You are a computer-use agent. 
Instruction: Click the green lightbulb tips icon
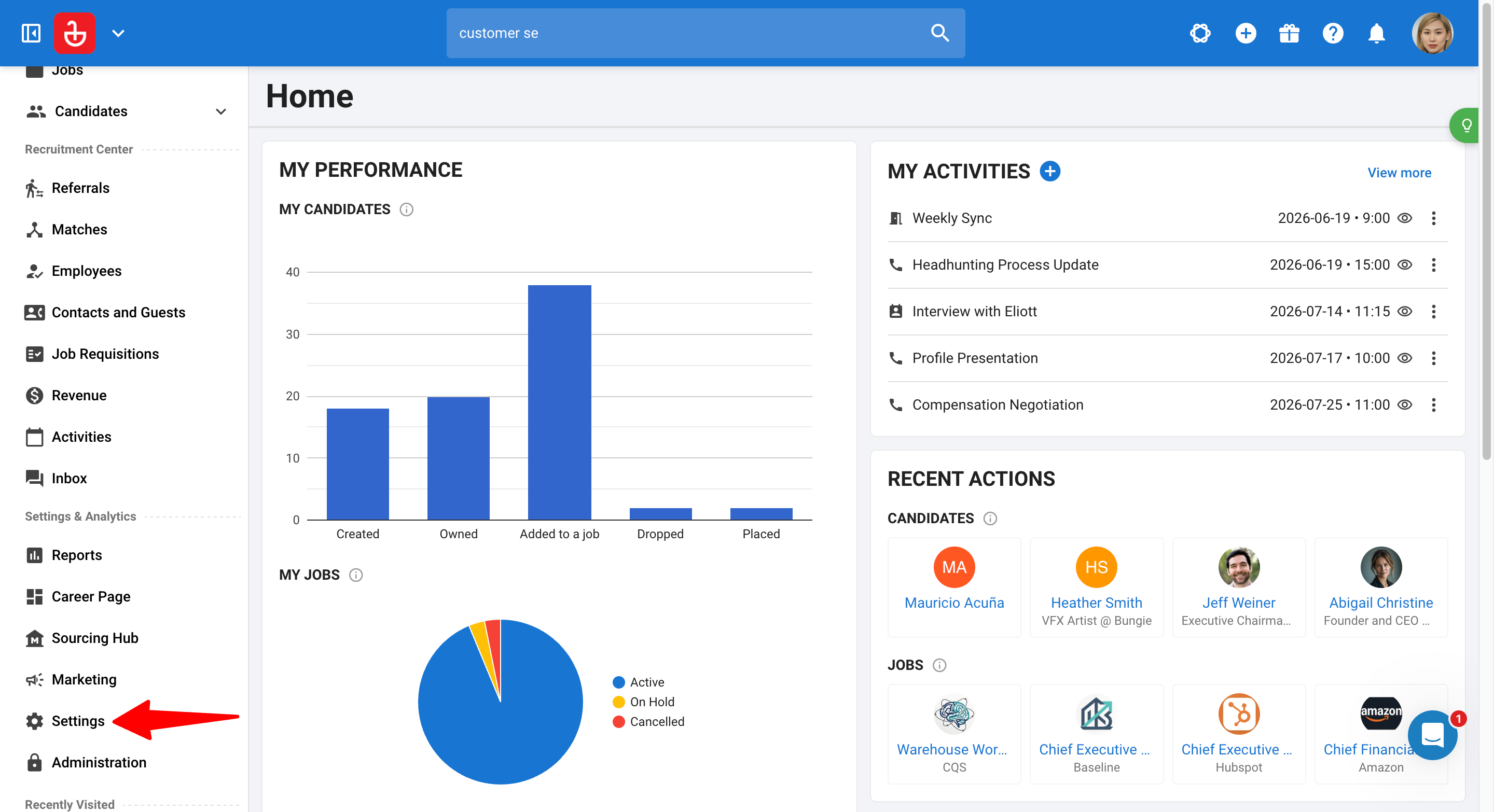[1465, 125]
